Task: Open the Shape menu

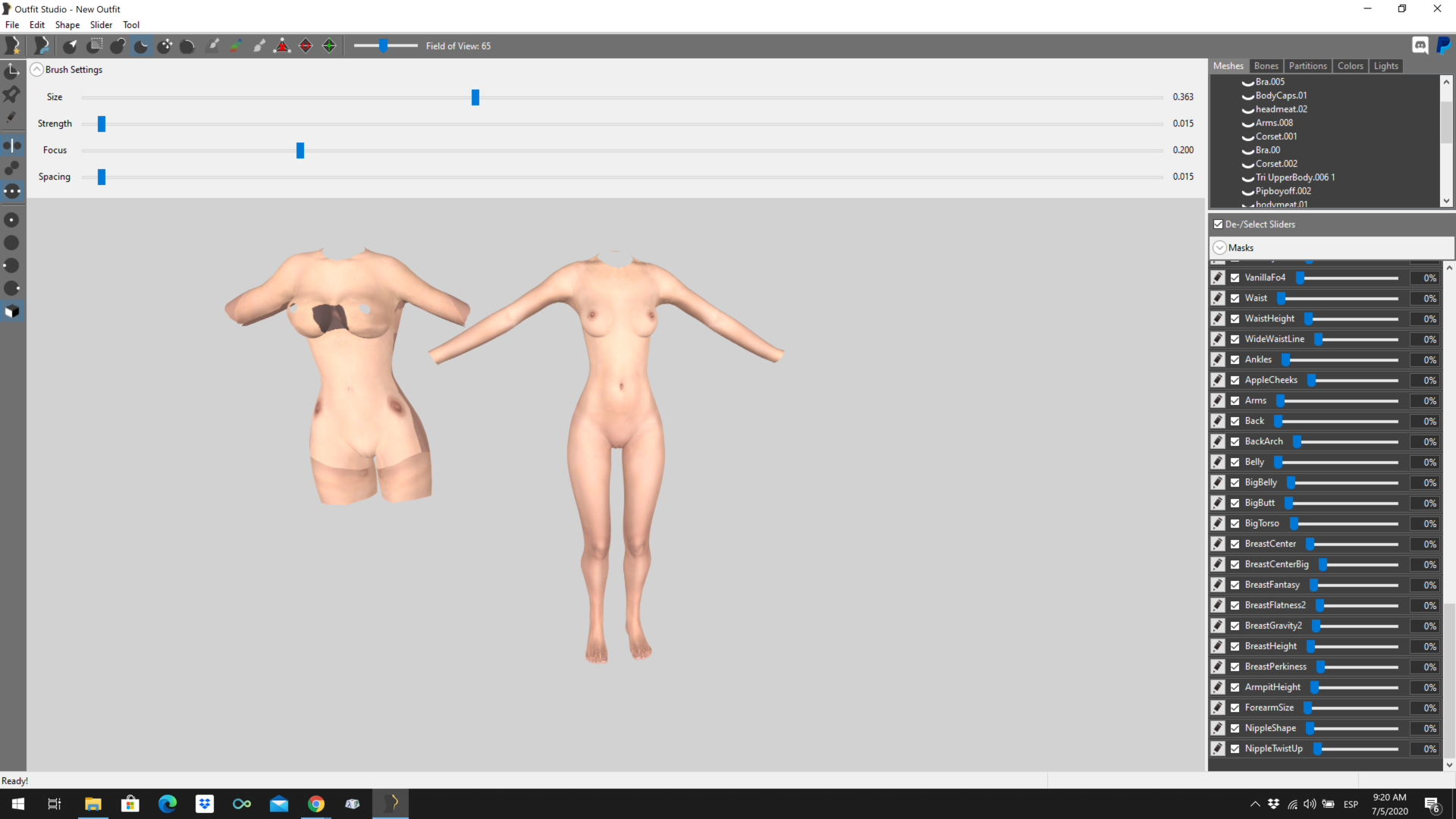Action: point(67,25)
